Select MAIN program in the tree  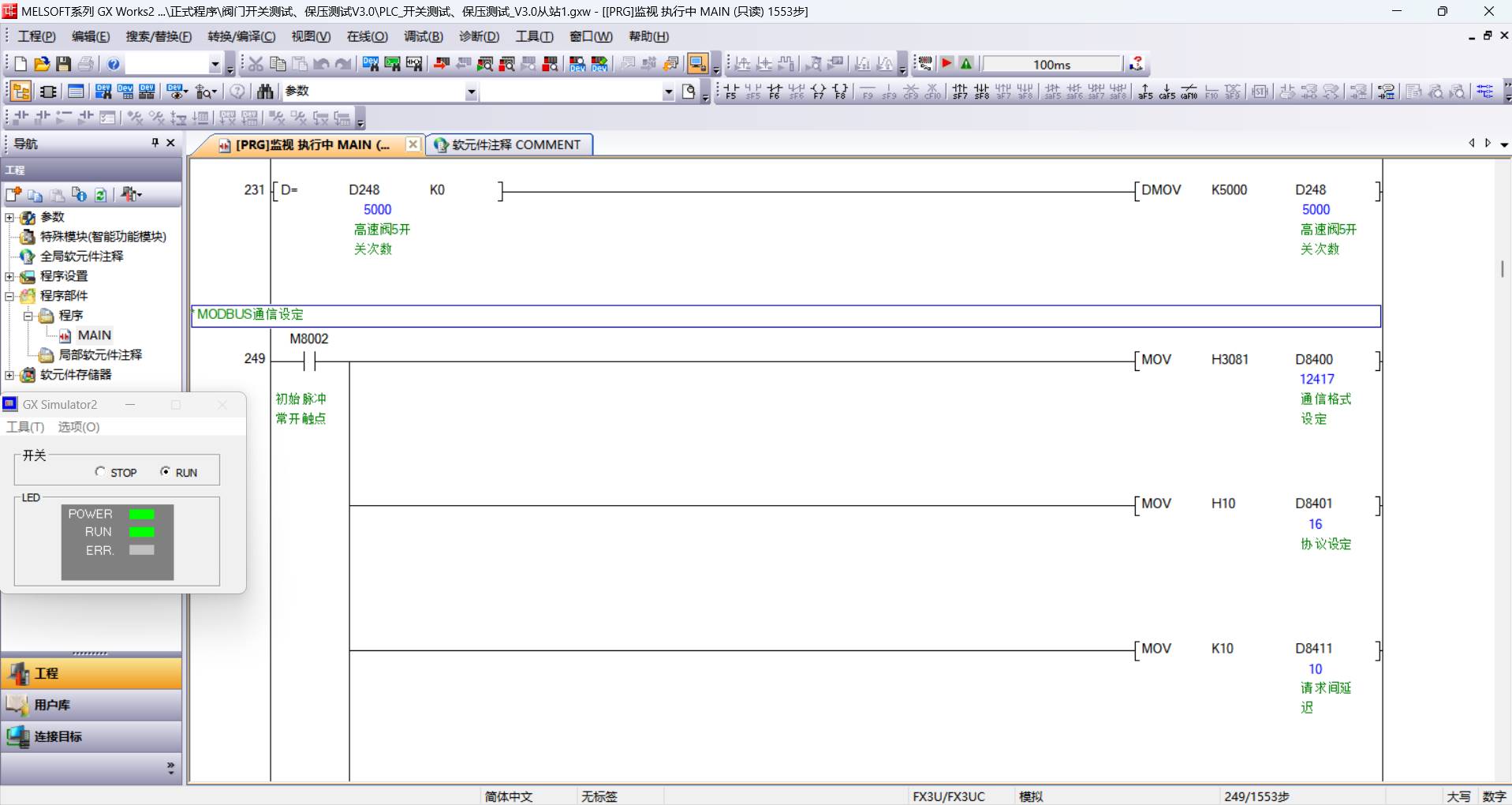(94, 335)
